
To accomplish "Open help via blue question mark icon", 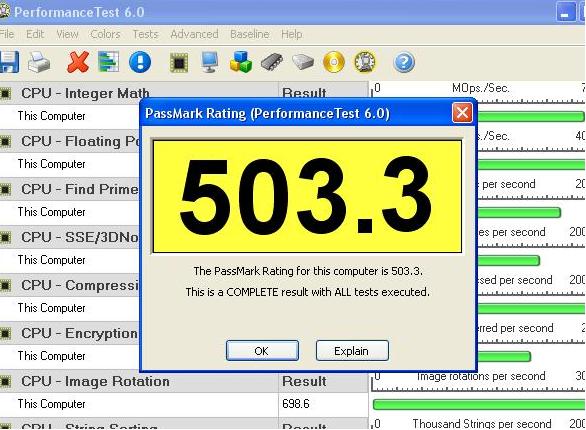I will 404,62.
